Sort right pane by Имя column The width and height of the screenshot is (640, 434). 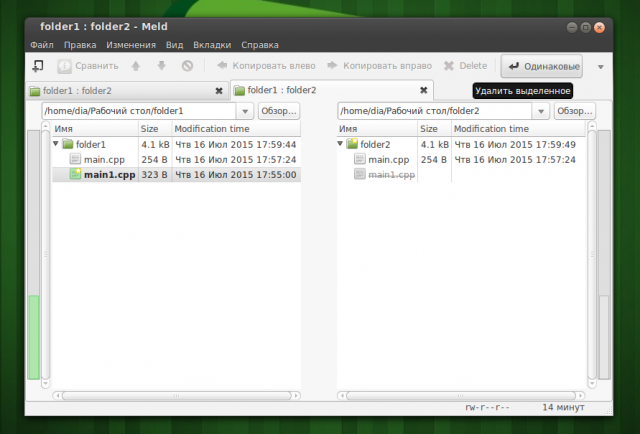378,129
